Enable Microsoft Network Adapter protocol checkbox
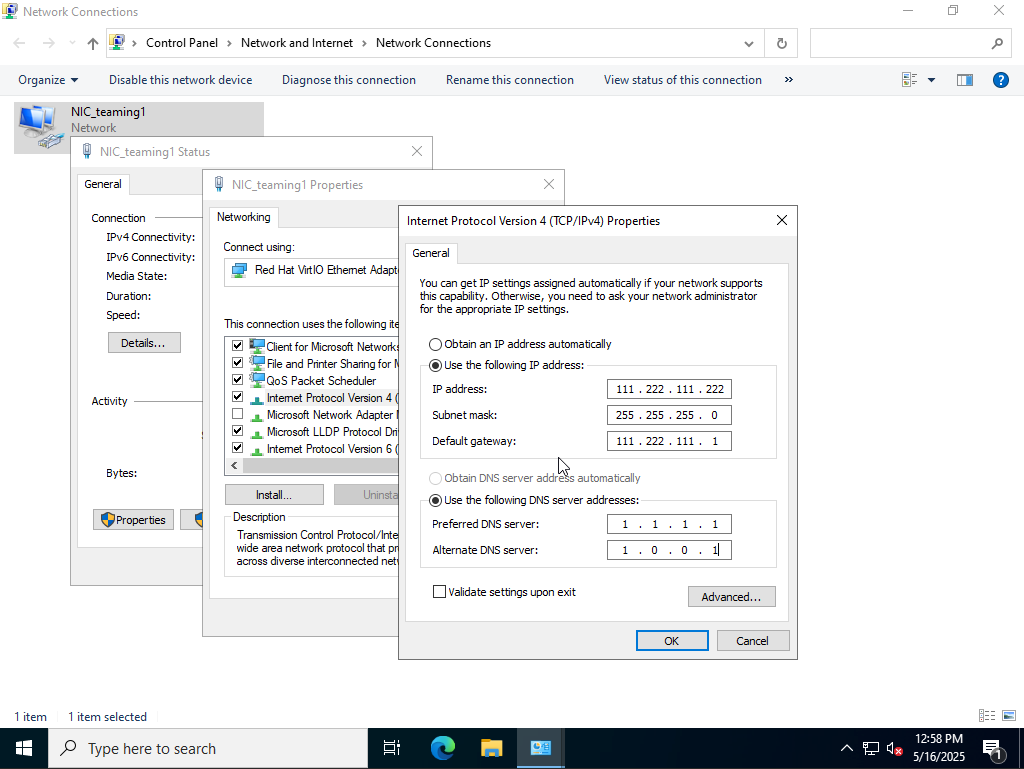This screenshot has height=769, width=1024. pos(237,414)
